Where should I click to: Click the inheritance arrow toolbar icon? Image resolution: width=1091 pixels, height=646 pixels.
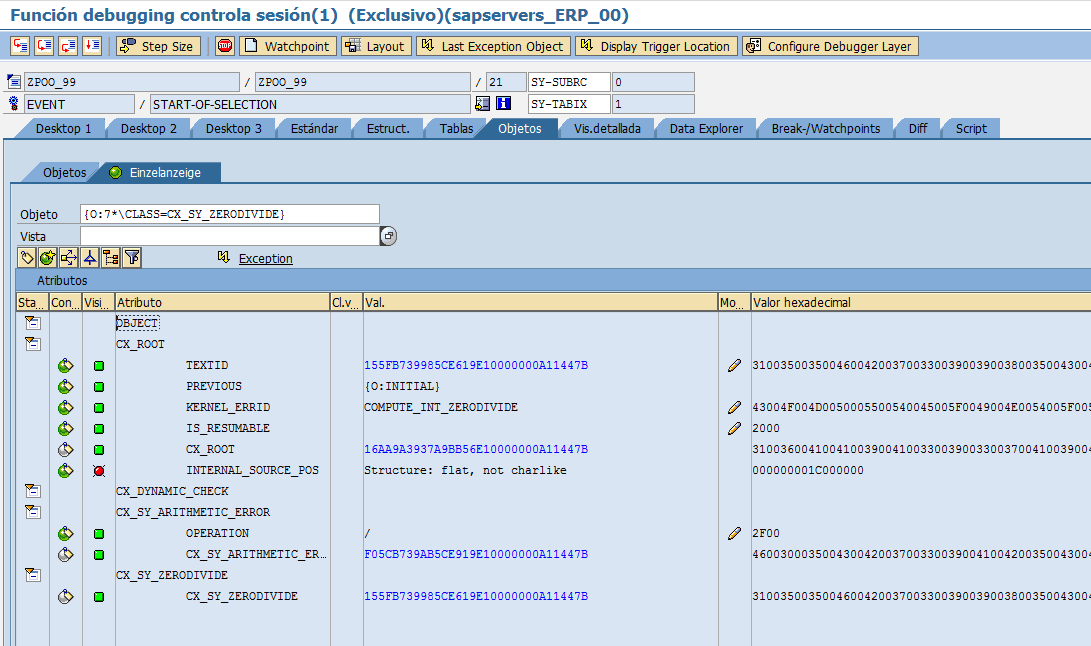coord(90,258)
